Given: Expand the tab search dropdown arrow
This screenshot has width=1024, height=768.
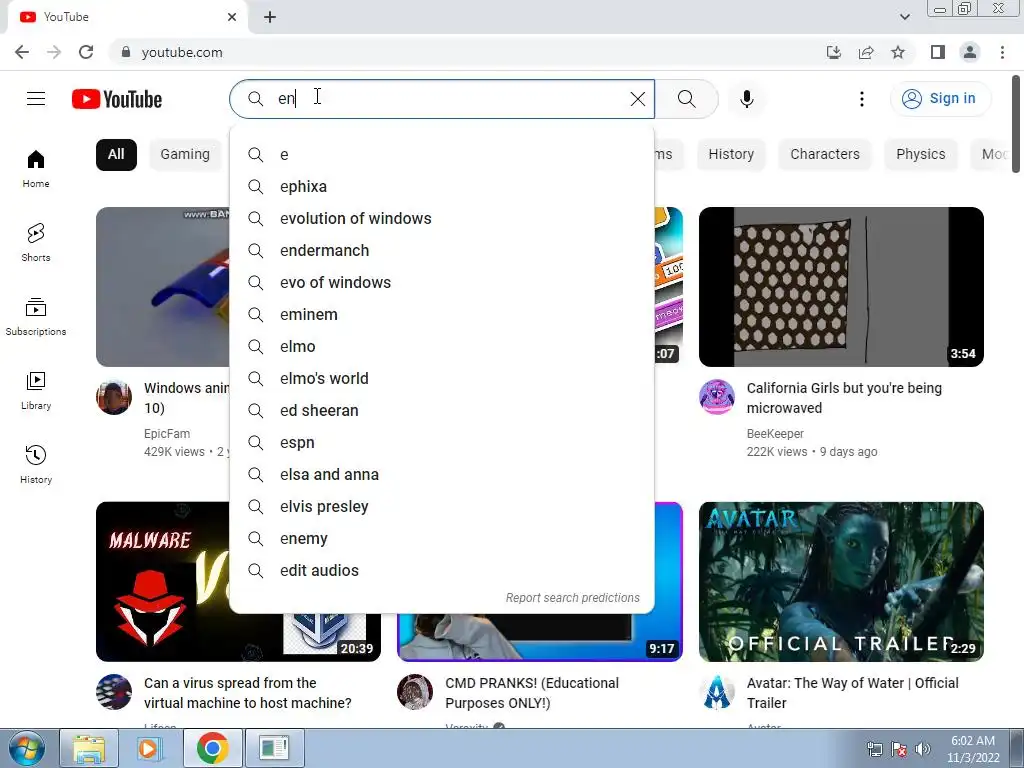Looking at the screenshot, I should point(904,17).
